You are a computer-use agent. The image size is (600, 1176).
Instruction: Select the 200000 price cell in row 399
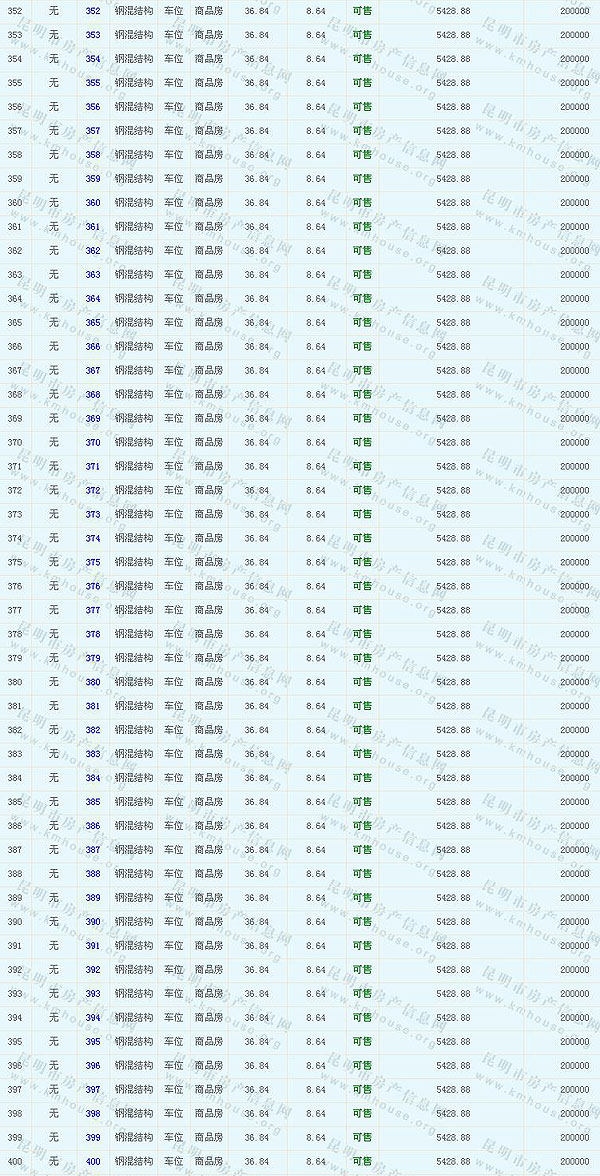574,1138
